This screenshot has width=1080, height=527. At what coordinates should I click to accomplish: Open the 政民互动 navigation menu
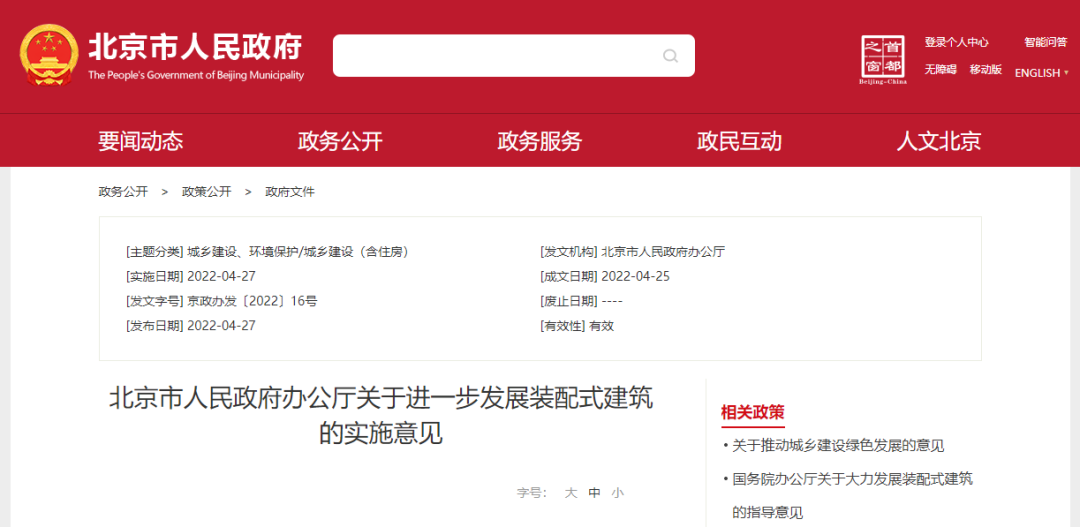click(739, 141)
